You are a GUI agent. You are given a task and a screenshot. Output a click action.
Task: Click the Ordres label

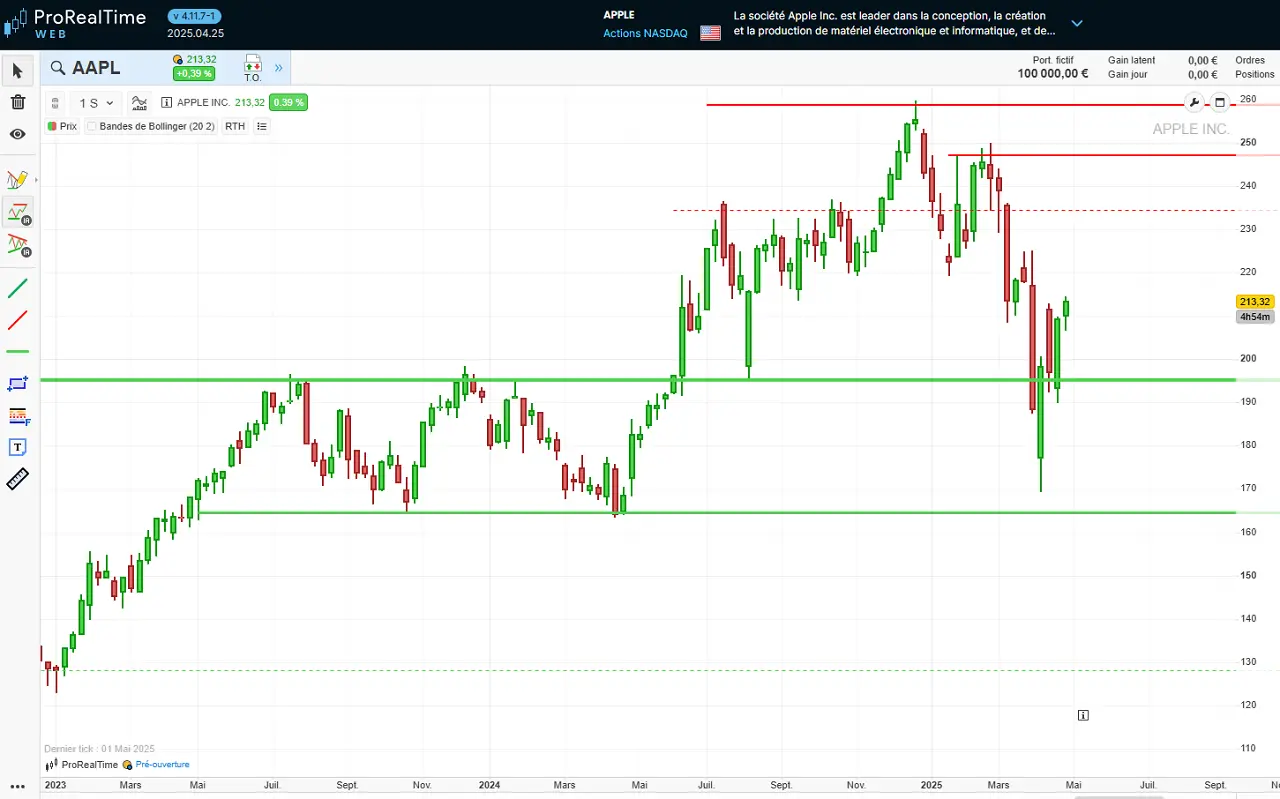click(1250, 60)
